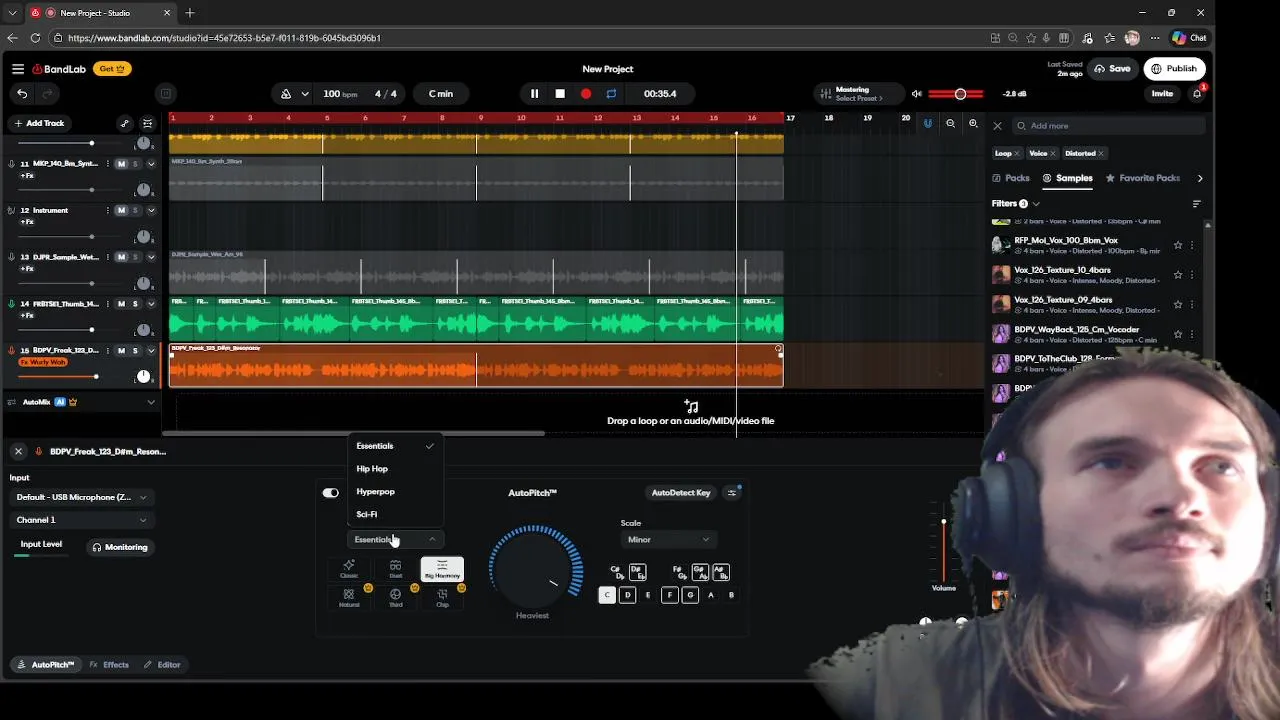Choose the Big Harmony AutoPitch effect

(442, 569)
